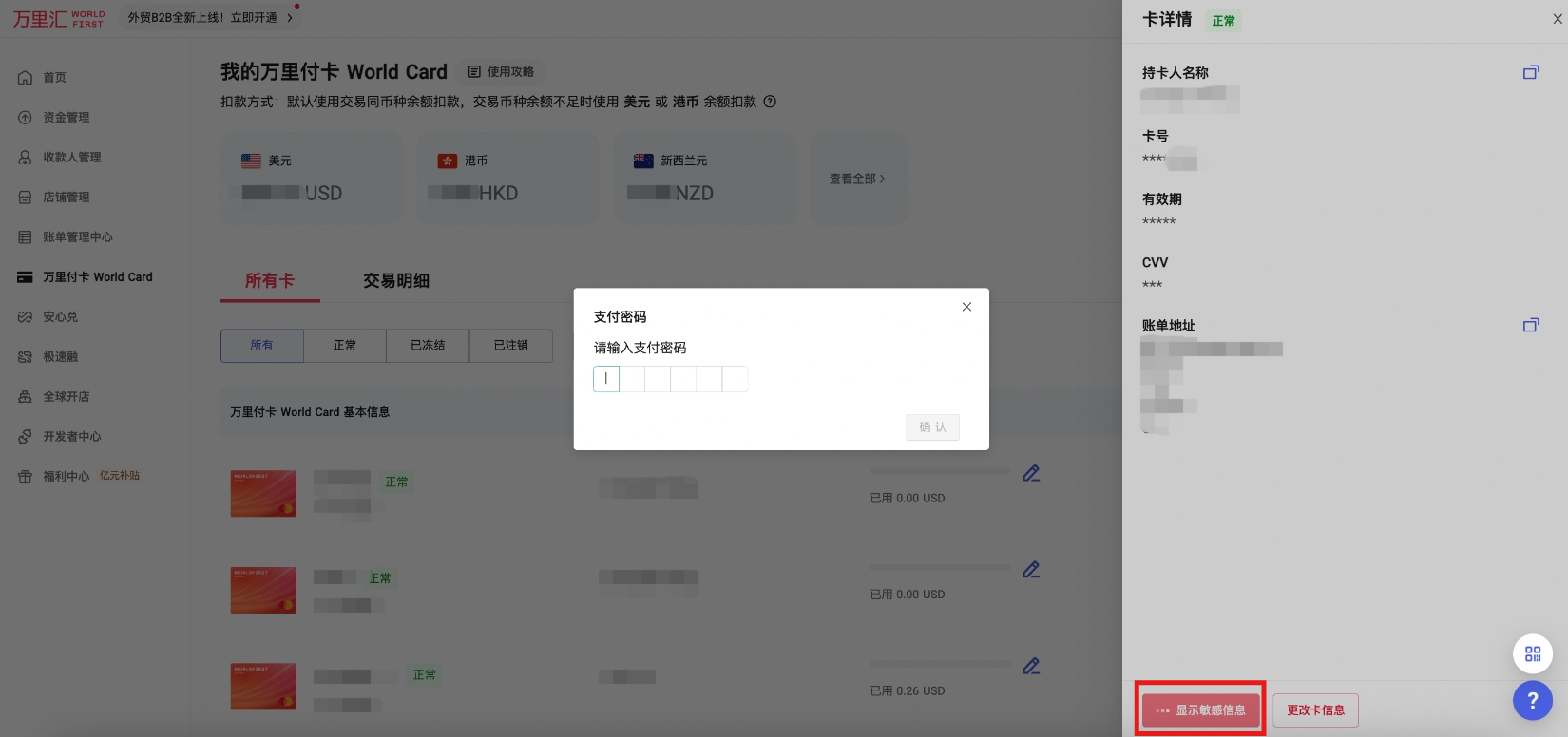Open the blue help question mark button
The width and height of the screenshot is (1568, 737).
1532,701
